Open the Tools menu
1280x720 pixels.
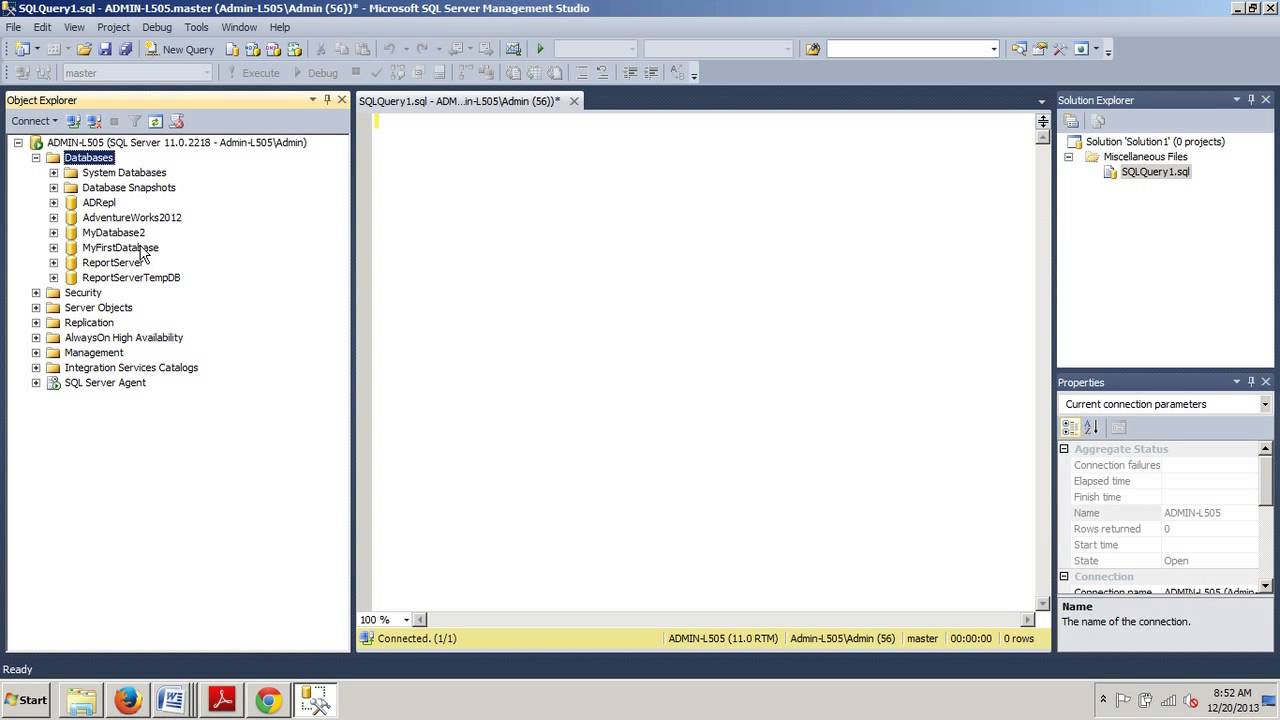(196, 27)
